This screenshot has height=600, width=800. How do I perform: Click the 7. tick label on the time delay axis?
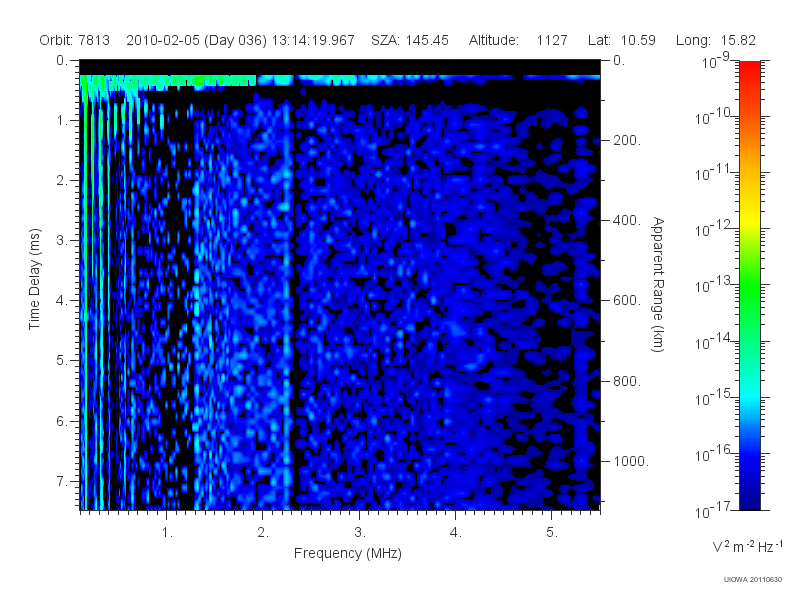pos(62,481)
